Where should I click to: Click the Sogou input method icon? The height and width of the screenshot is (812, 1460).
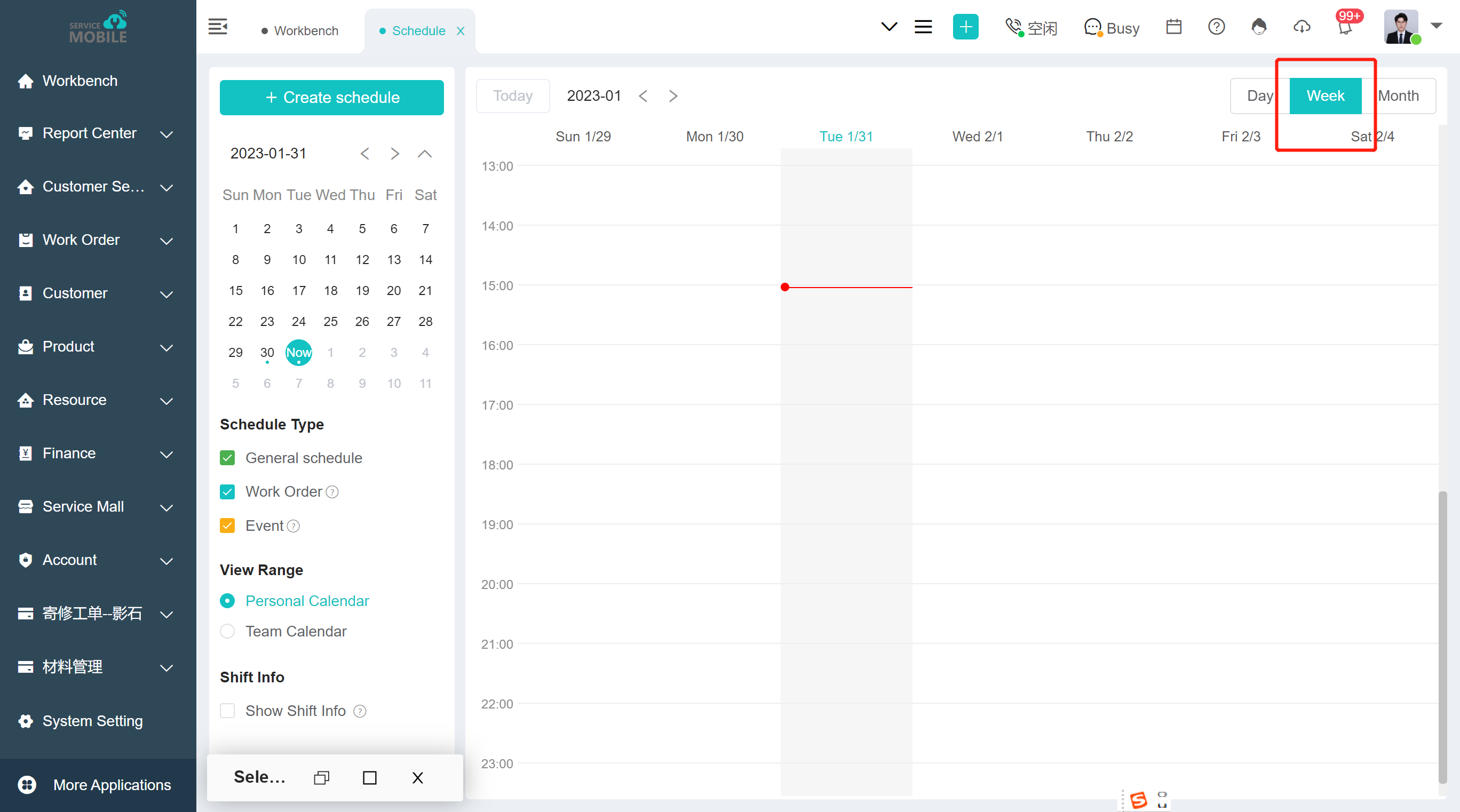pos(1138,800)
